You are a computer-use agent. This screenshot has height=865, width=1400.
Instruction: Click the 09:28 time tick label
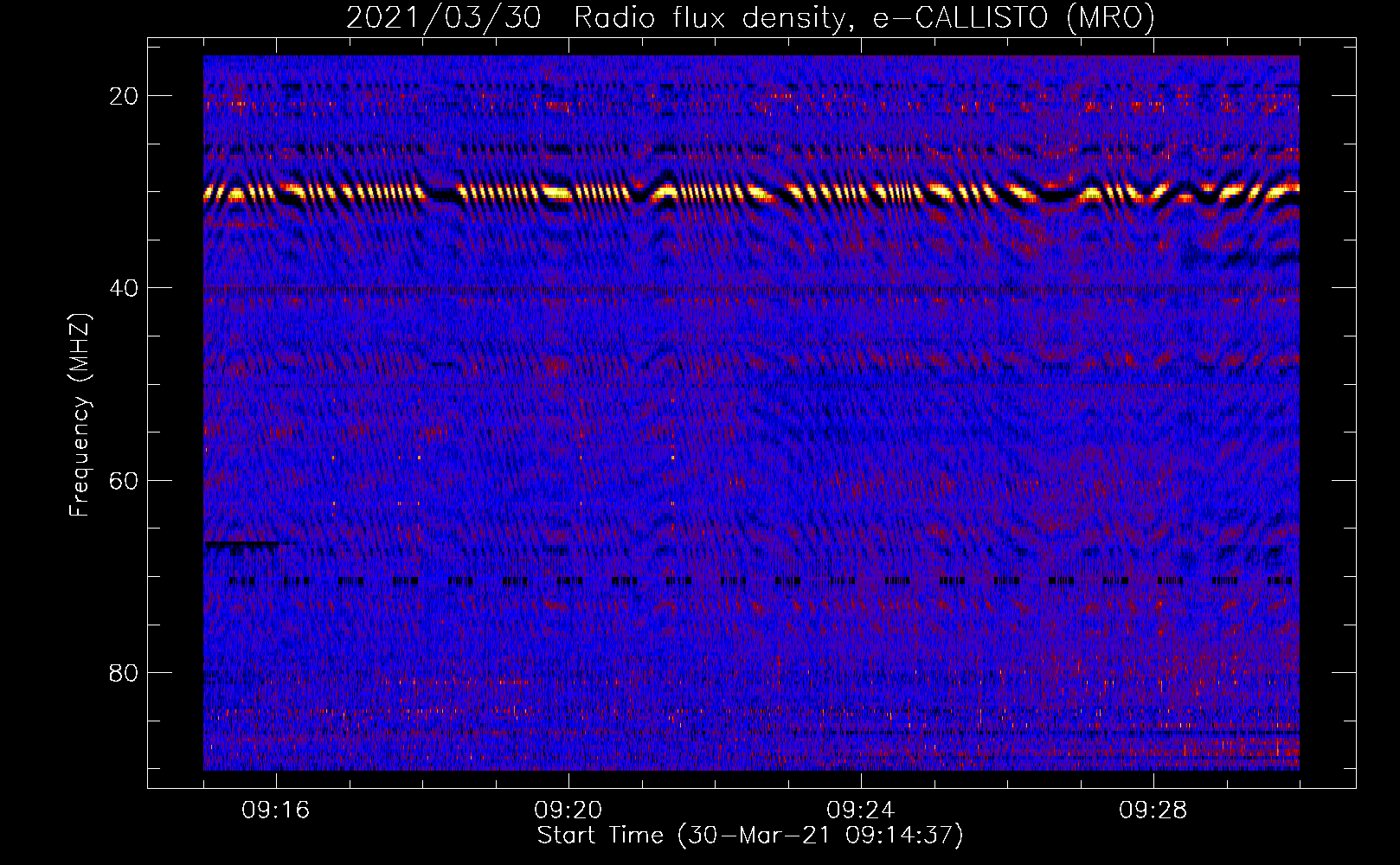tap(1153, 811)
